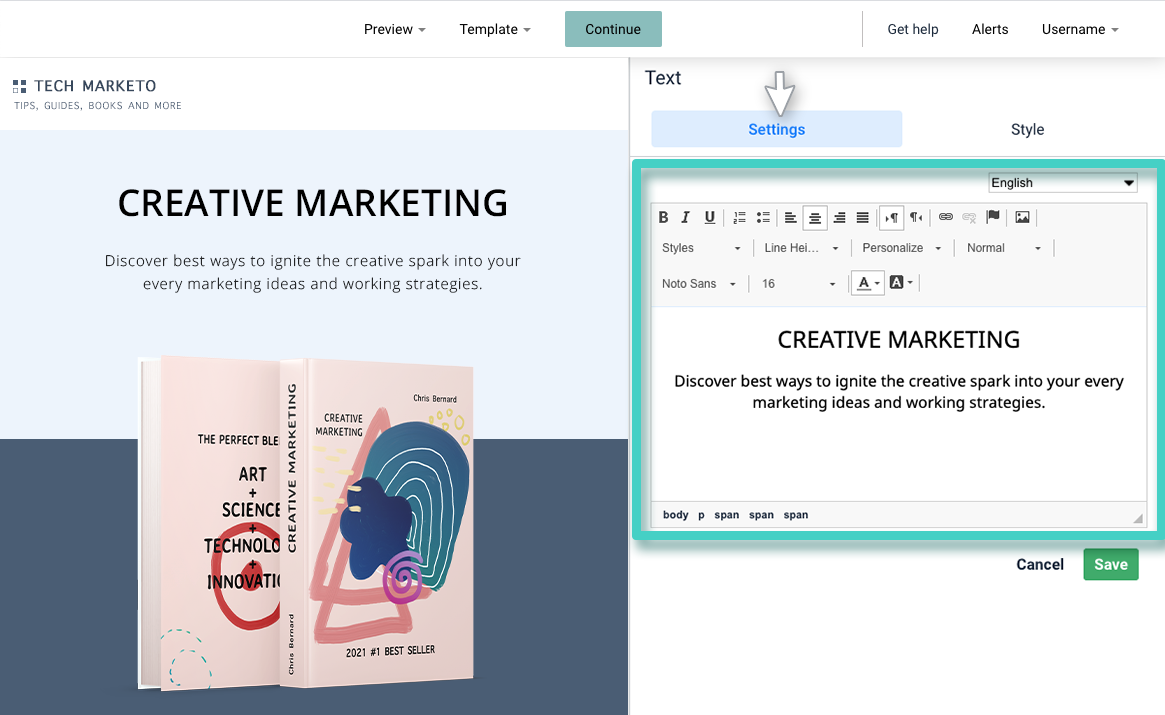Toggle underline formatting in the editor
1165x715 pixels.
[710, 217]
